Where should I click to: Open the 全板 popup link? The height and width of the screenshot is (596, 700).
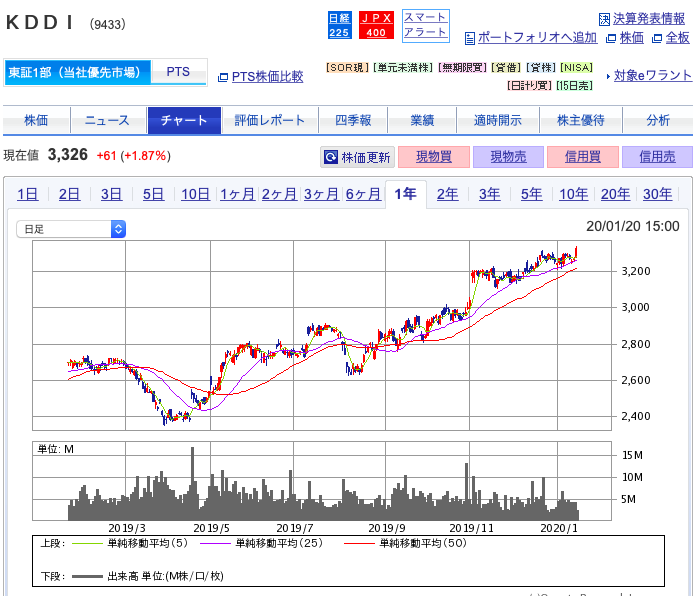(x=677, y=38)
